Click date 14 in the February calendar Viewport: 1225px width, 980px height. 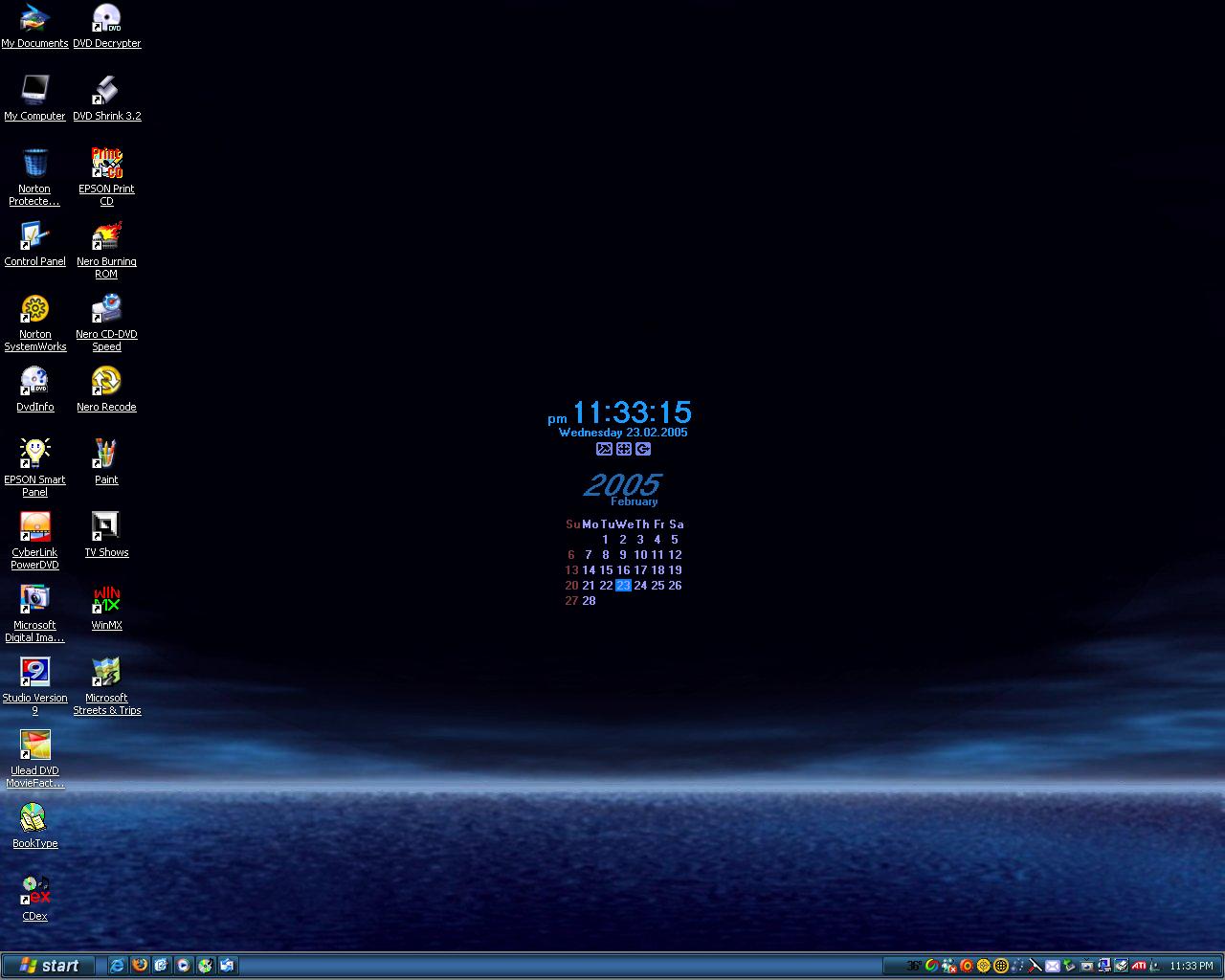(589, 570)
